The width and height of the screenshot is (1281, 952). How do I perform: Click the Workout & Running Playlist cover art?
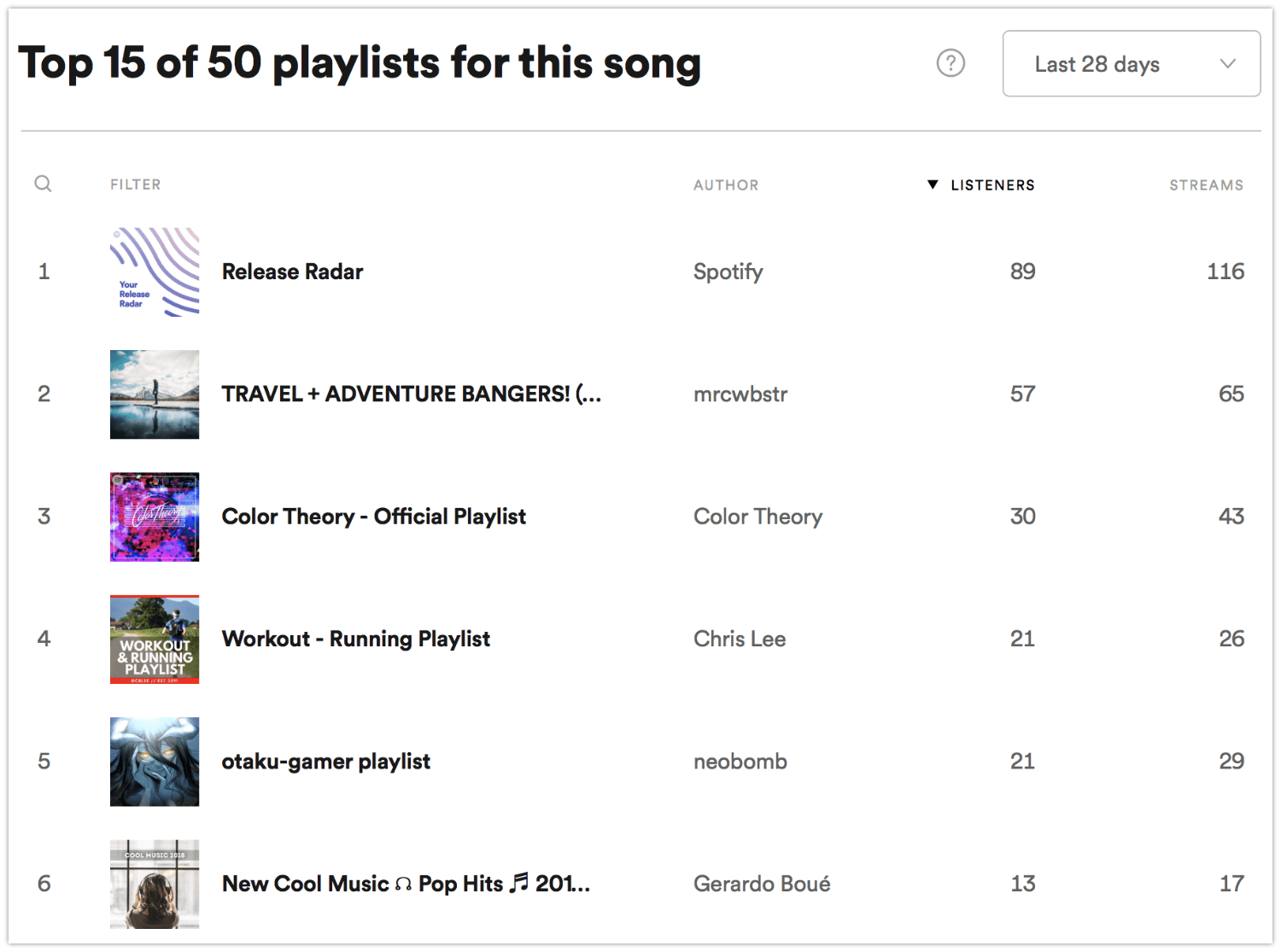tap(154, 639)
